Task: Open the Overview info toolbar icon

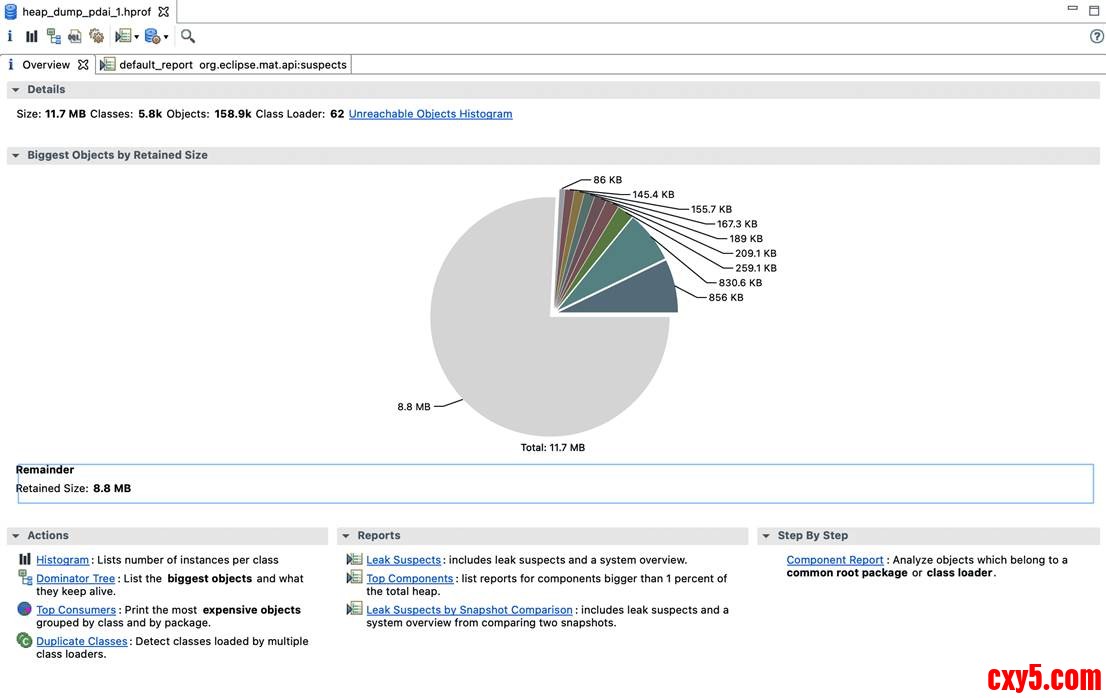Action: [x=10, y=36]
